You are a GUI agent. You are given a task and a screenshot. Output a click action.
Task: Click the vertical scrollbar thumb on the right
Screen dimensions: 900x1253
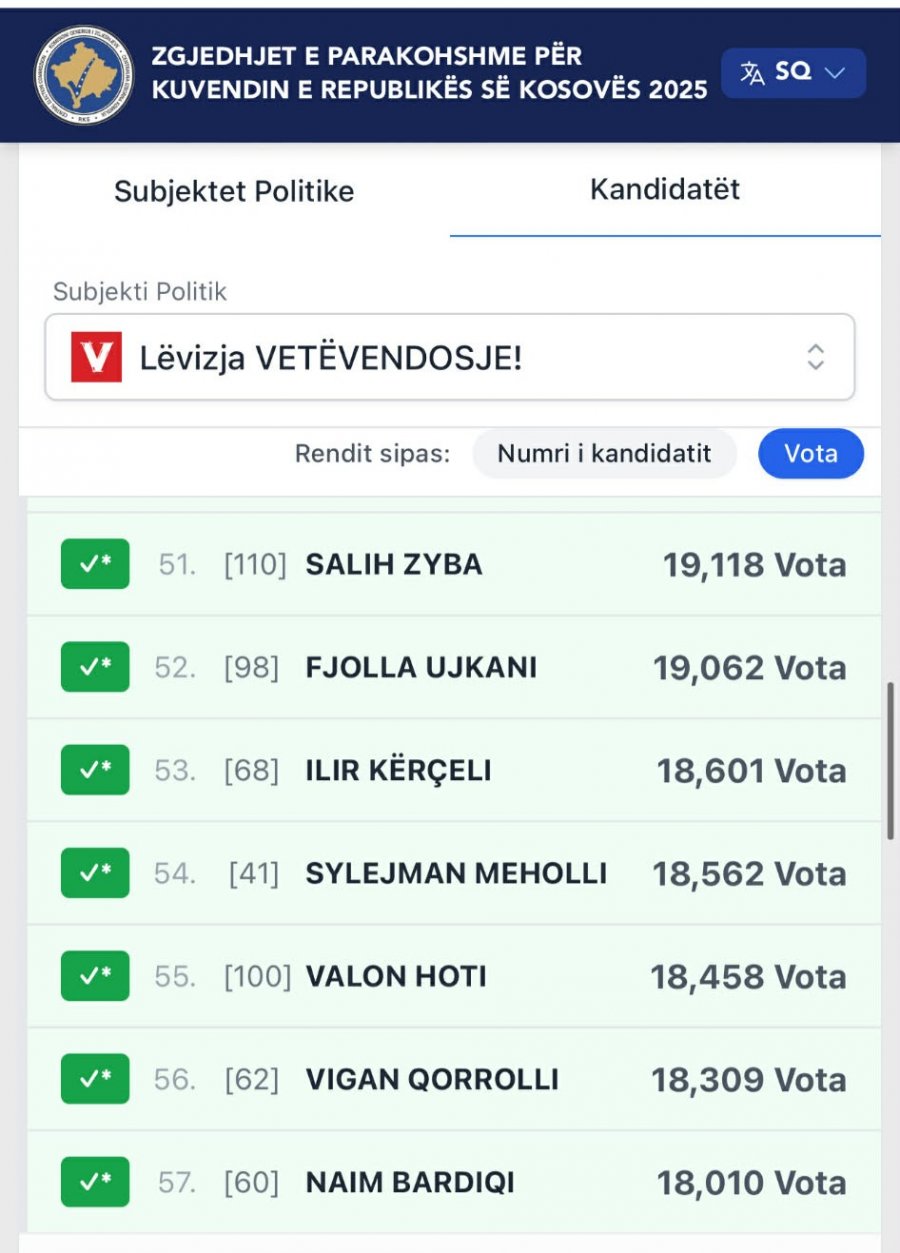coord(890,760)
